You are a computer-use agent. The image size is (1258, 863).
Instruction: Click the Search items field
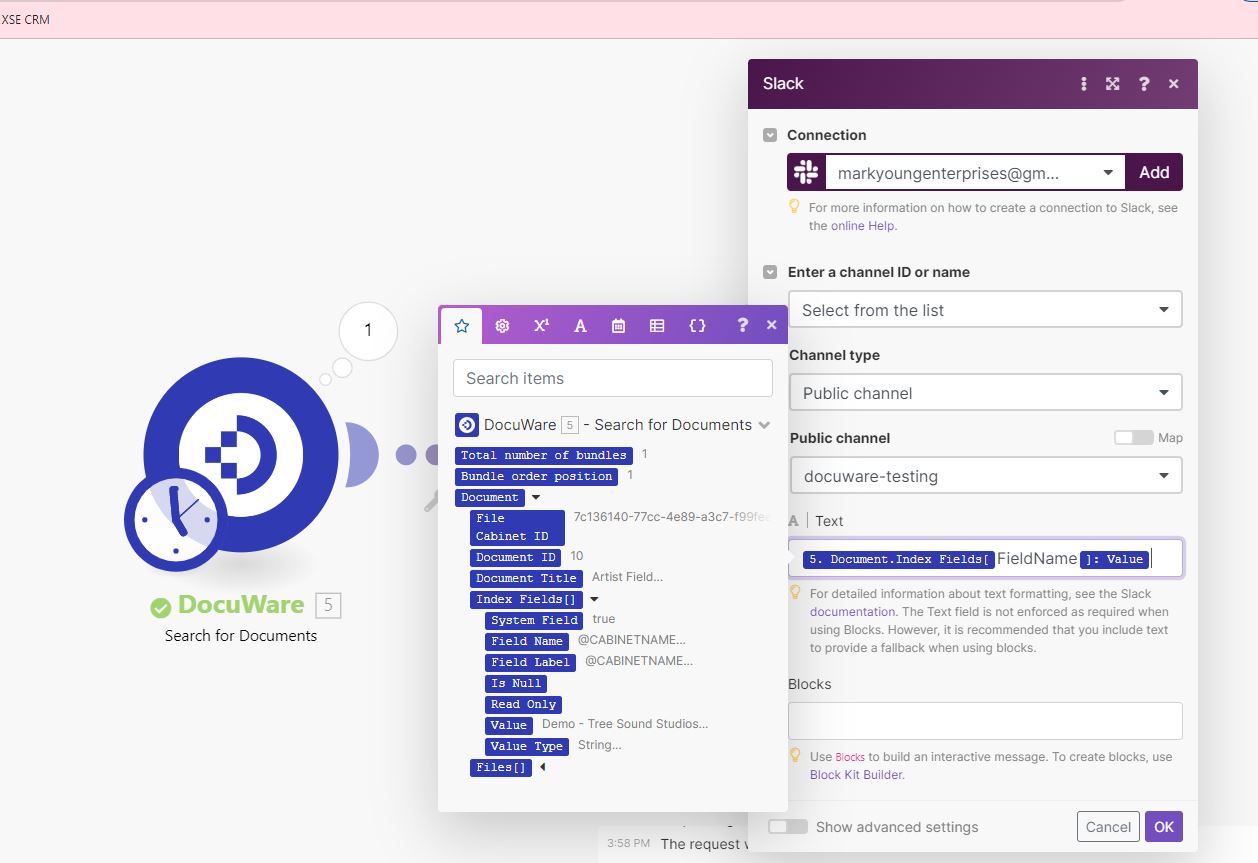point(612,378)
